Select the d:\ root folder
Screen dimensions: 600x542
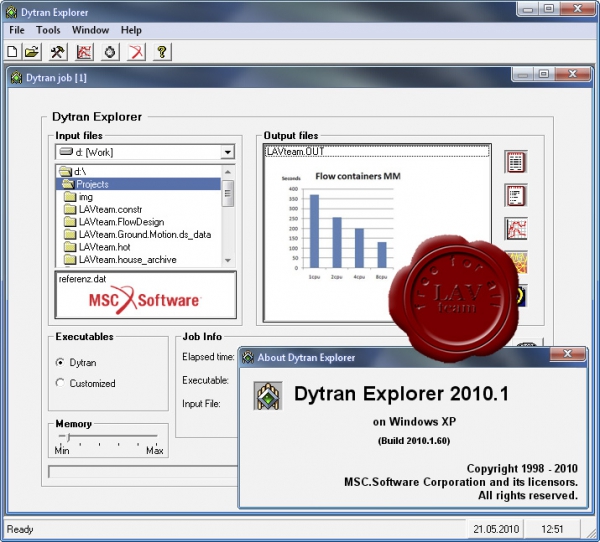click(x=138, y=171)
